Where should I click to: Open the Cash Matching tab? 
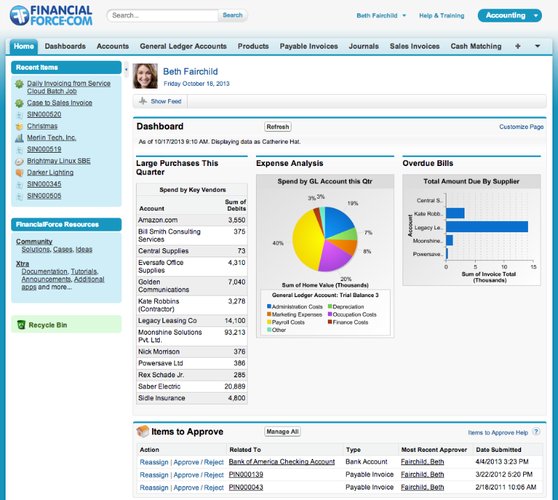tap(476, 46)
